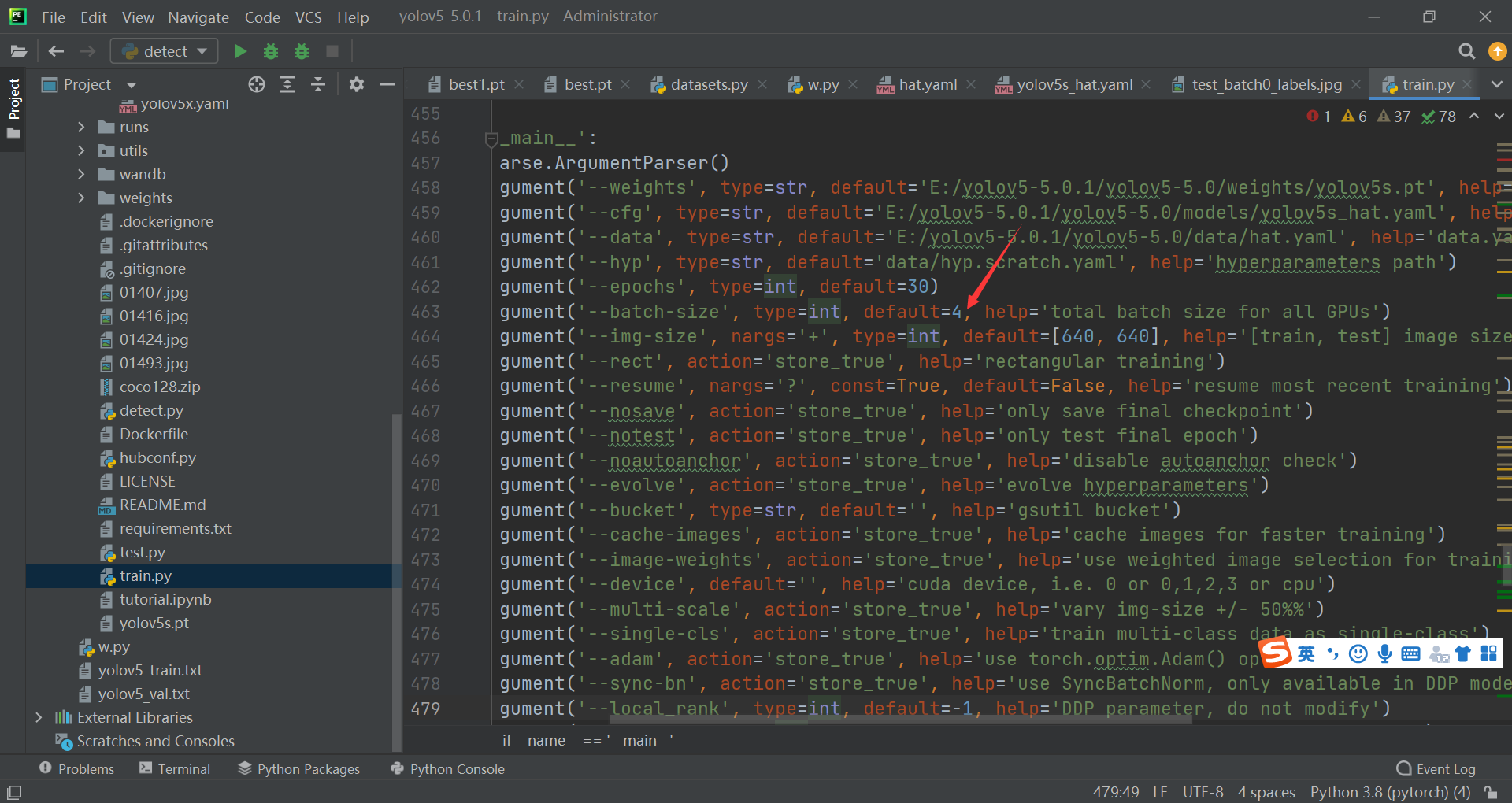Click the read-only lock icon
Viewport: 1512px width, 803px height.
pos(1490,792)
